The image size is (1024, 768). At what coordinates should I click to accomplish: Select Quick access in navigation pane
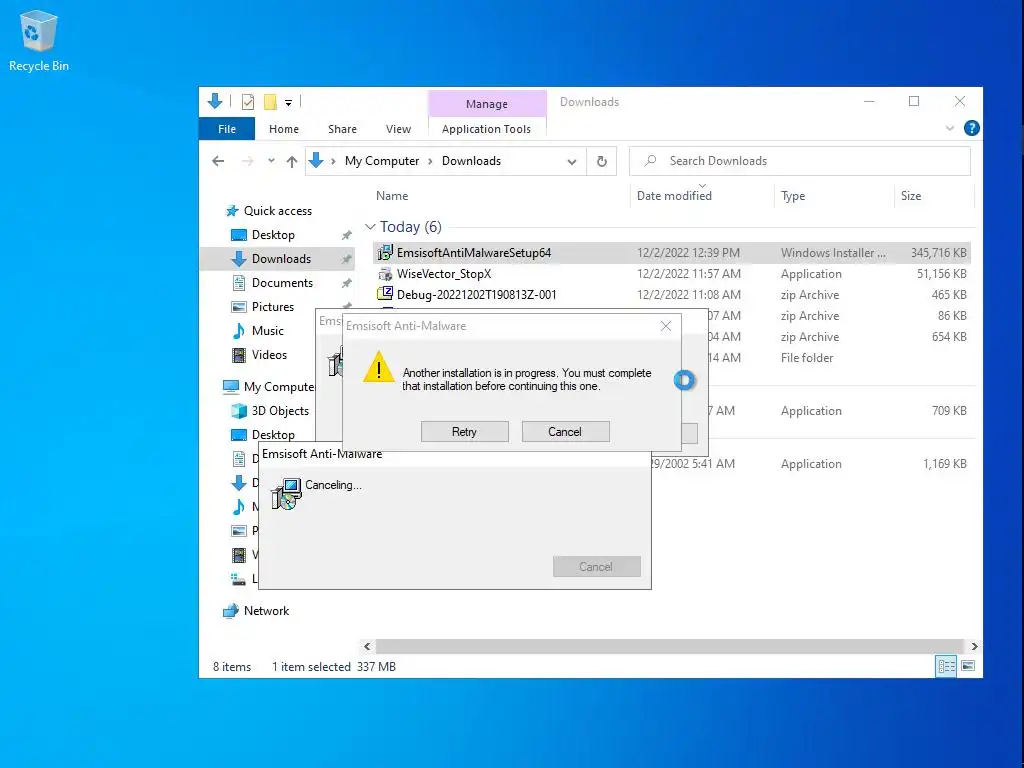coord(278,211)
